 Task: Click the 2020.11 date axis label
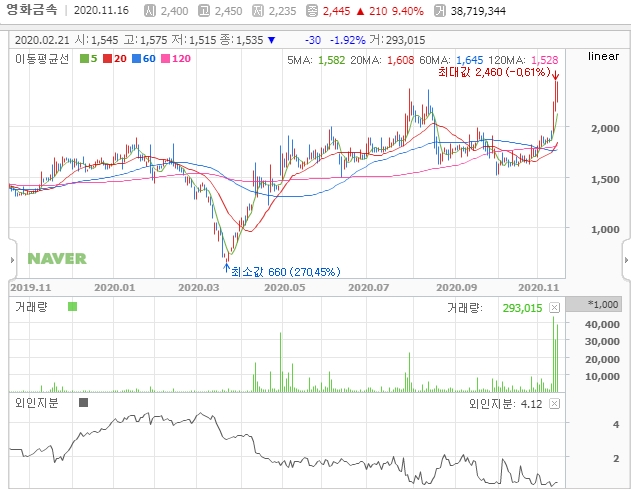pos(538,288)
